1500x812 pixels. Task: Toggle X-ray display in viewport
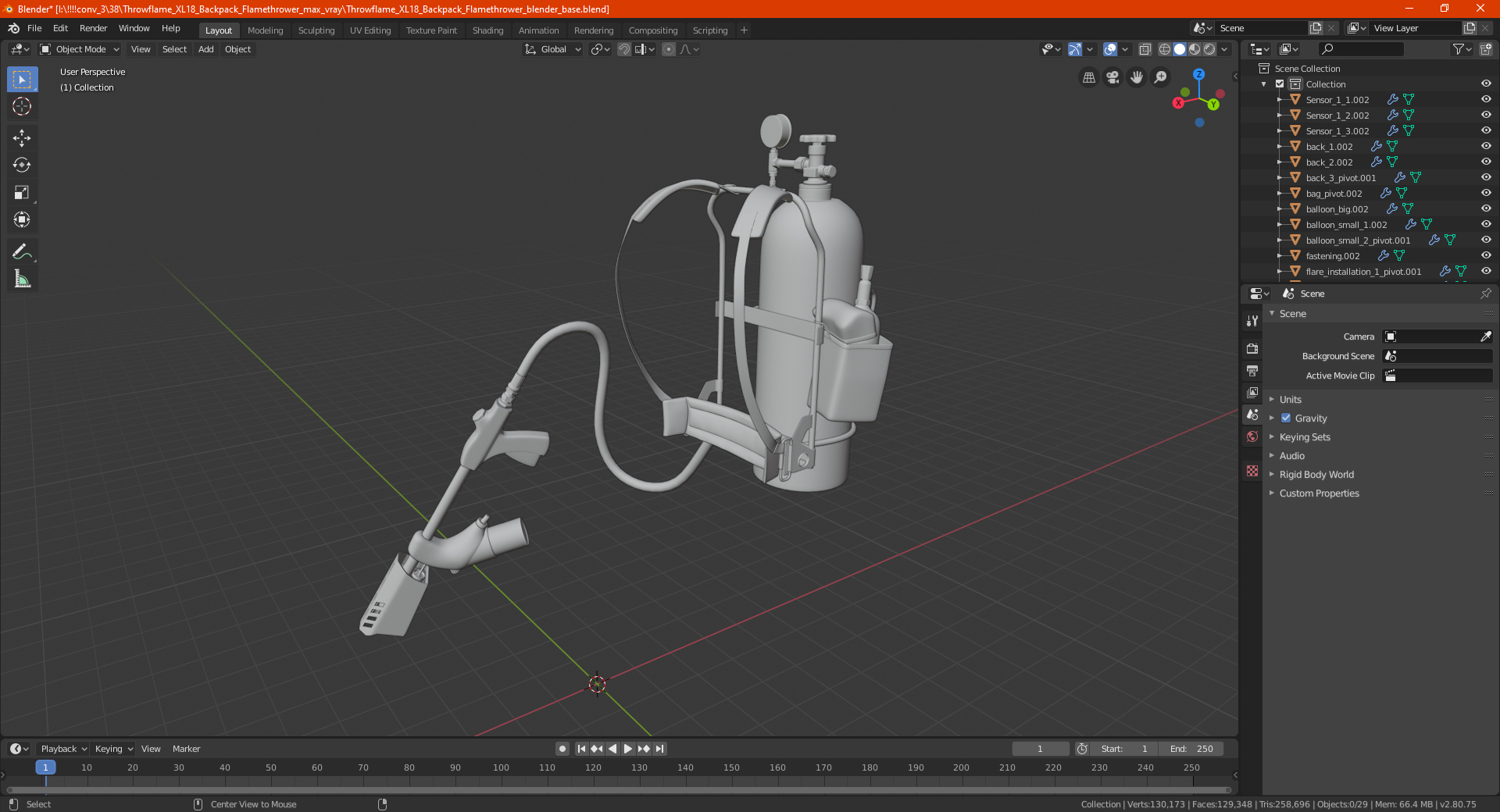click(1145, 49)
